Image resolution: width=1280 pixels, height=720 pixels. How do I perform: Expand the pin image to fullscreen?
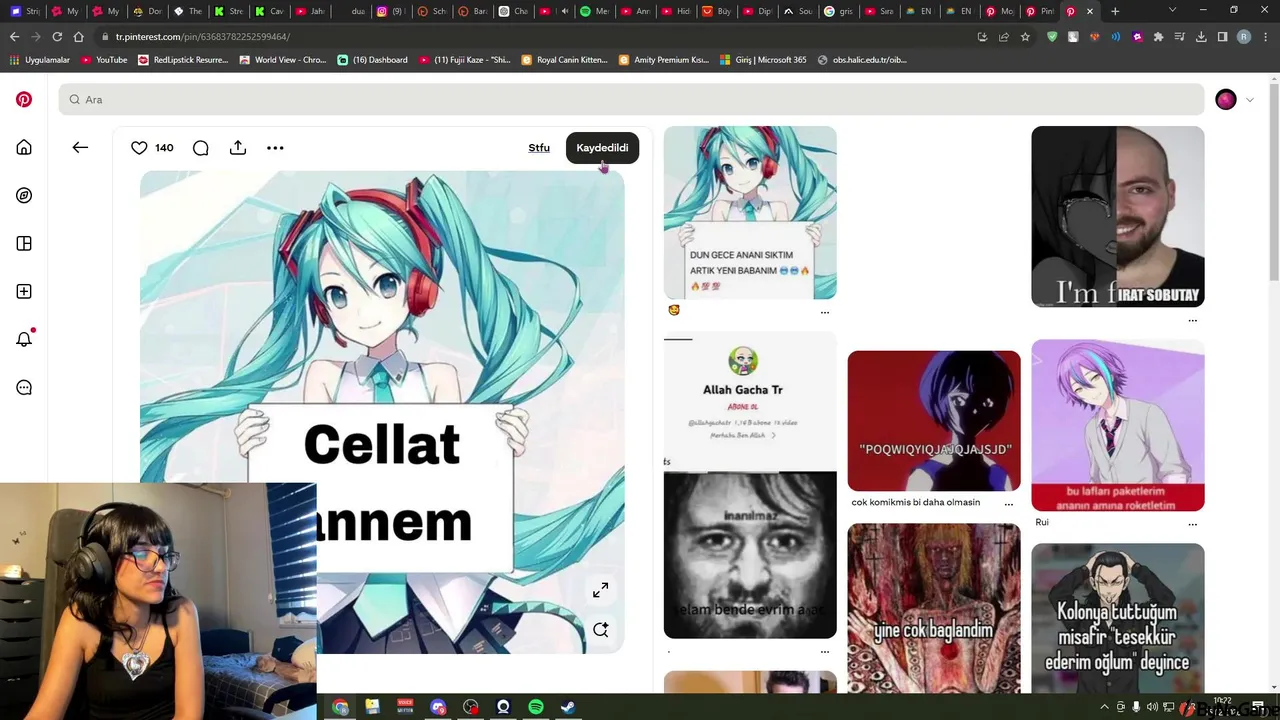[600, 590]
